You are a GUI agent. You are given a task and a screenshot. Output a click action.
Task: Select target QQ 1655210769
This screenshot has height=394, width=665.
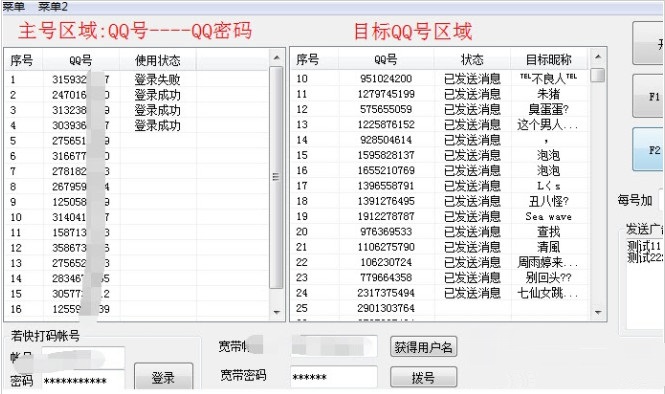tap(386, 170)
